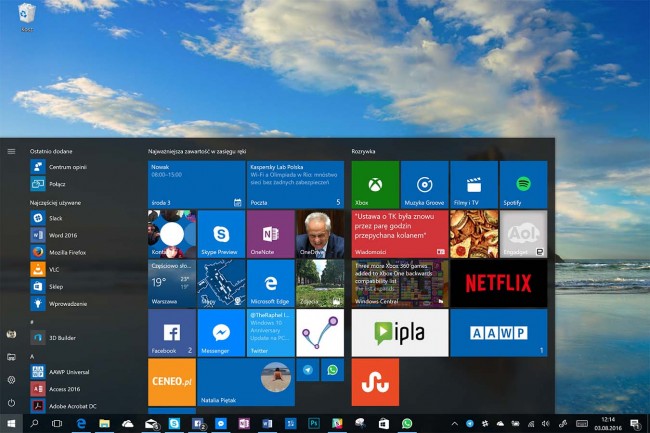
Task: Open the AAWP tile
Action: coord(499,333)
